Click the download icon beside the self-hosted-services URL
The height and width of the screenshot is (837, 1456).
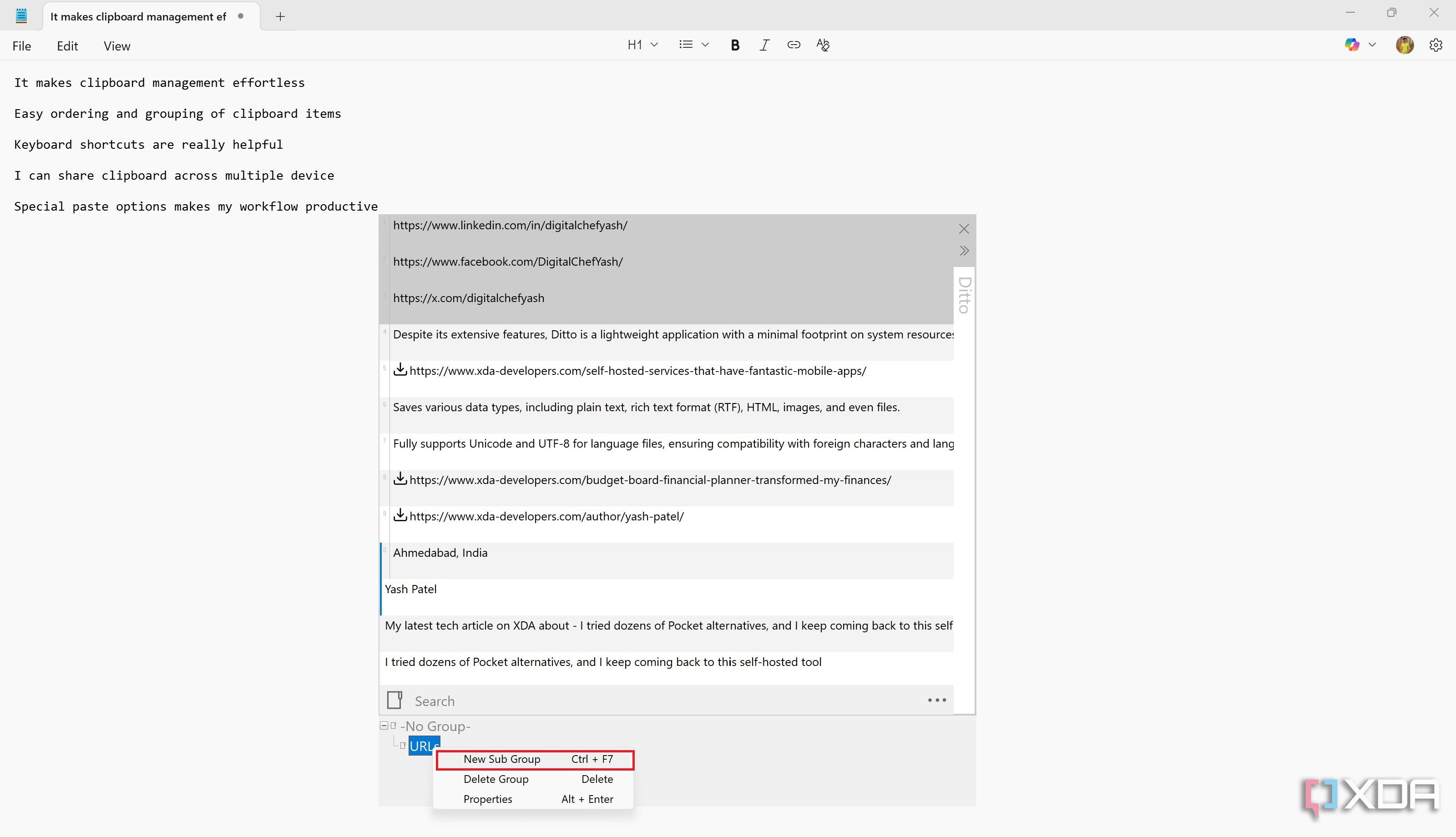400,370
